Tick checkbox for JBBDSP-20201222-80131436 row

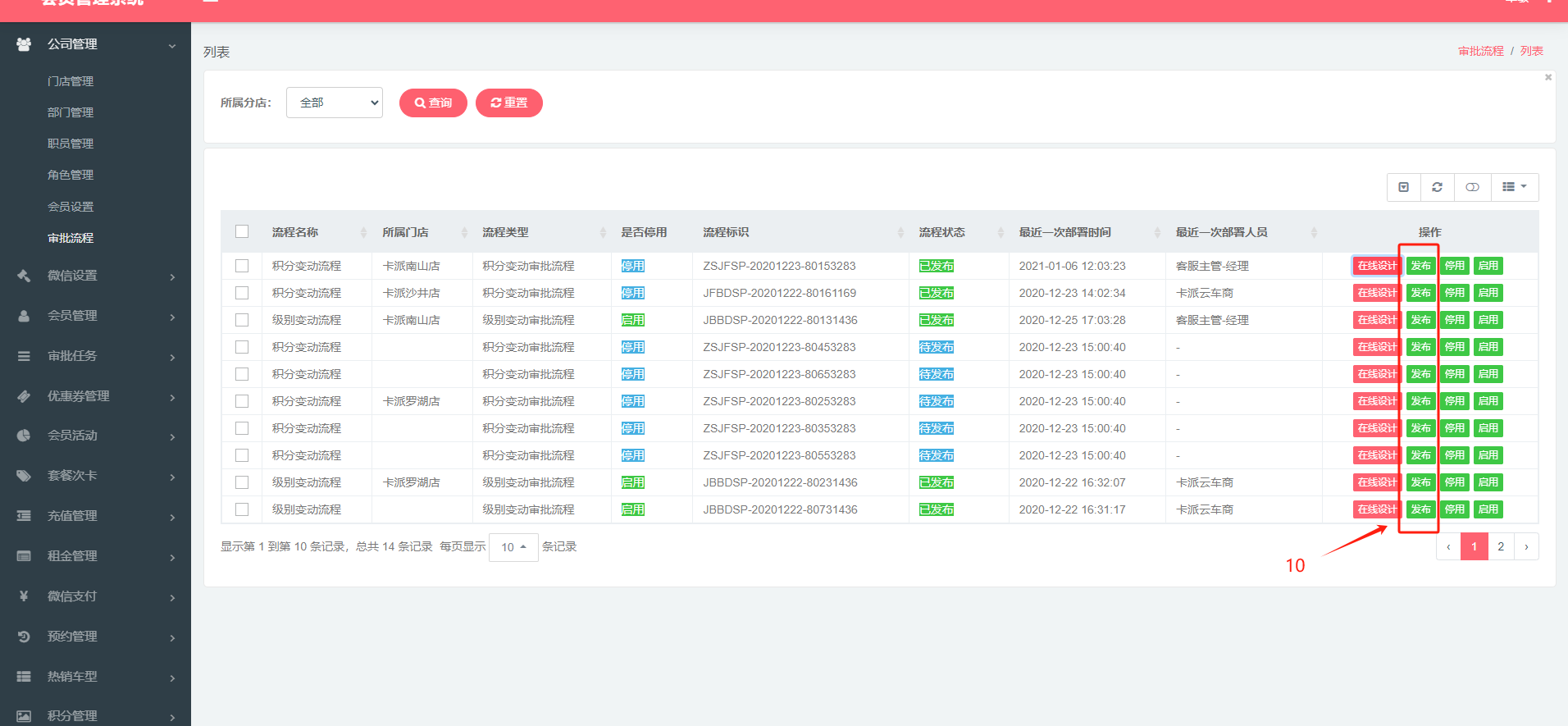[242, 320]
